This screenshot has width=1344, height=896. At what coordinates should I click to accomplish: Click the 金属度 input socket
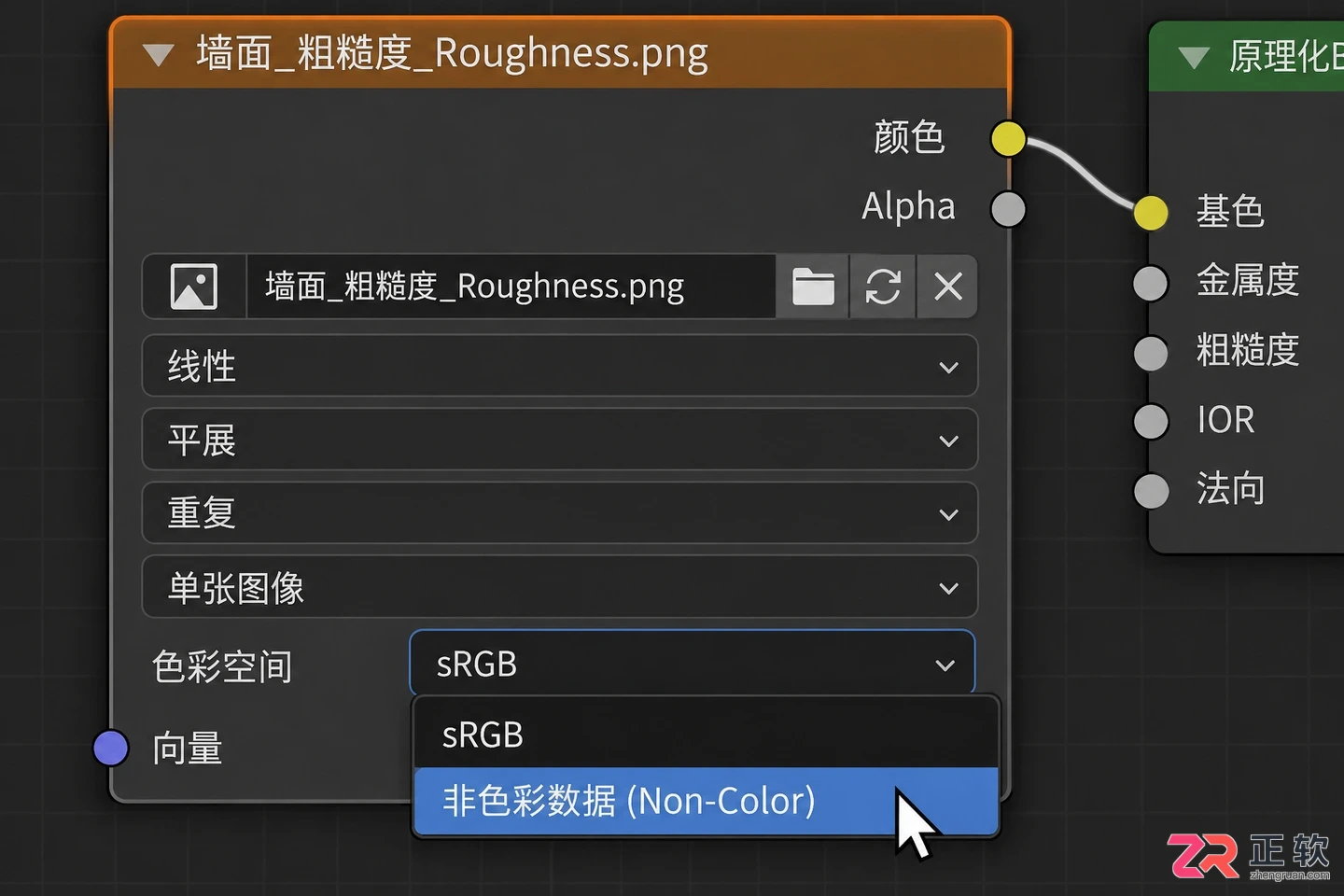tap(1151, 283)
